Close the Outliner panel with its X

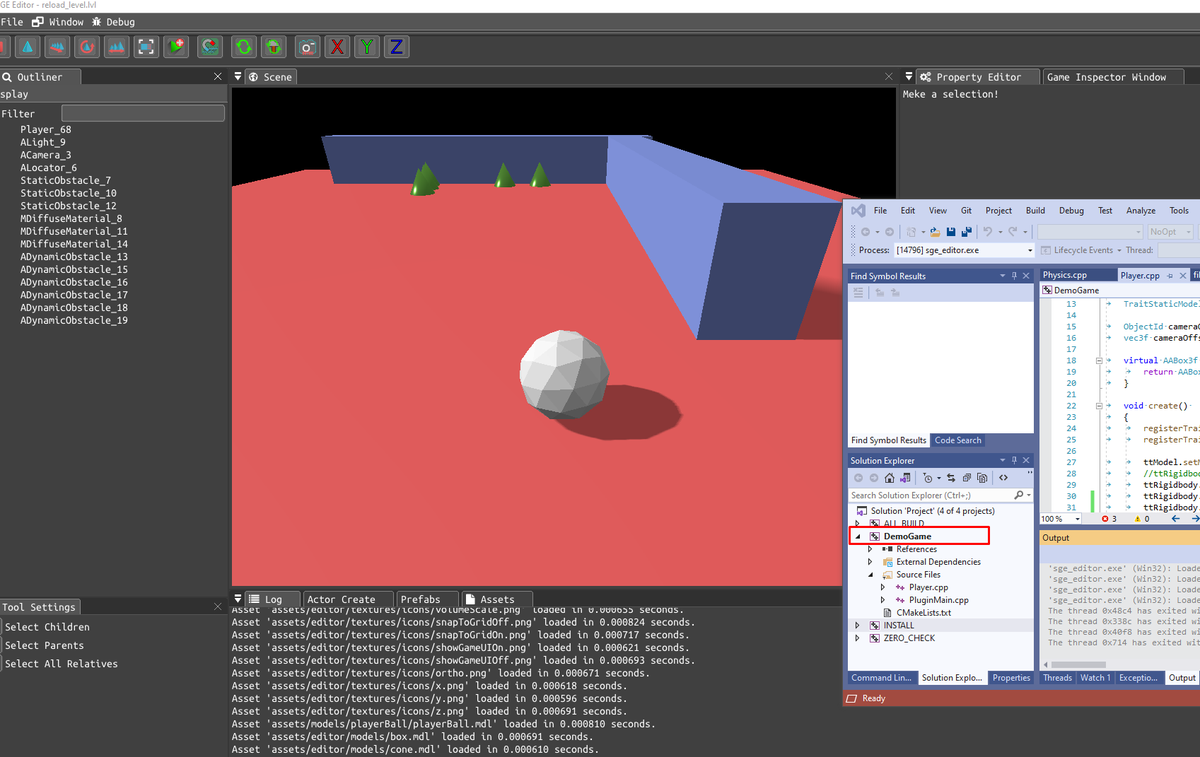(218, 77)
